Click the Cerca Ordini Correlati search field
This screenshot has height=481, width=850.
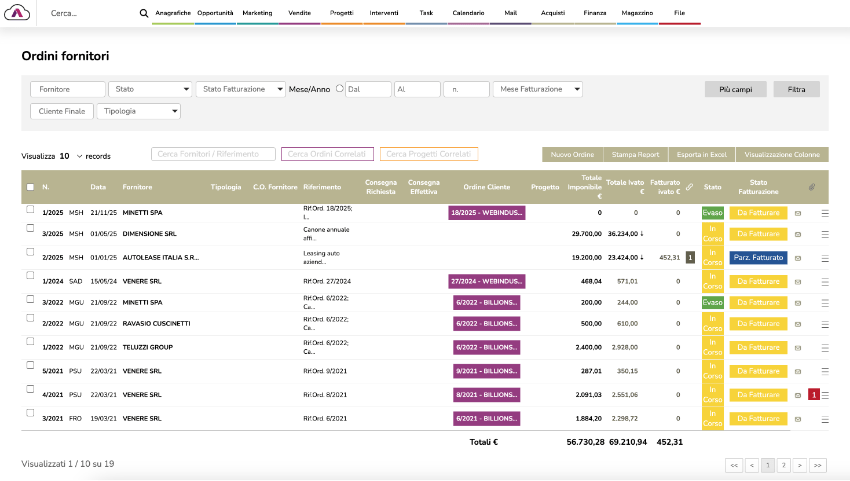point(328,154)
